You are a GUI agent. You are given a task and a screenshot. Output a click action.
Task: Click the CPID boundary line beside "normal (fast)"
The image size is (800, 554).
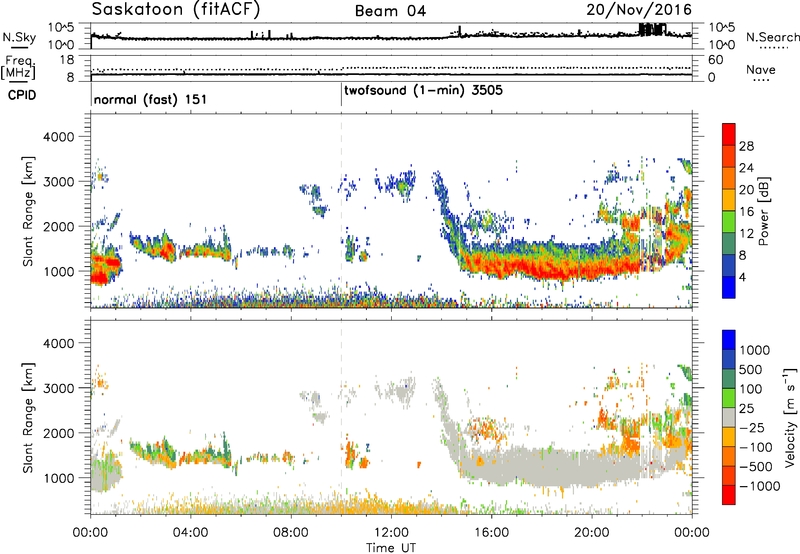tap(91, 94)
